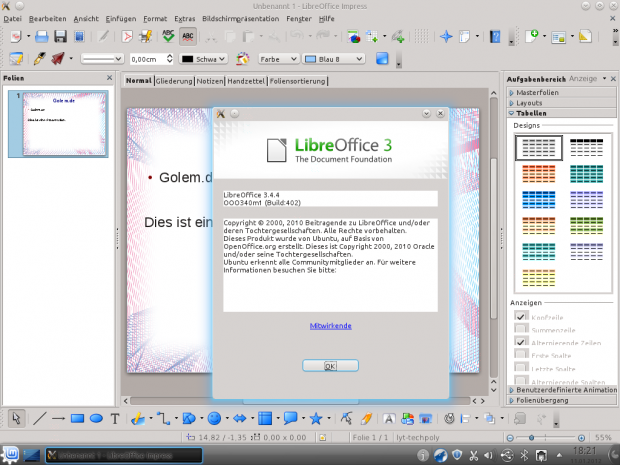The image size is (620, 465).
Task: Click the zoom out minus button
Action: (510, 438)
